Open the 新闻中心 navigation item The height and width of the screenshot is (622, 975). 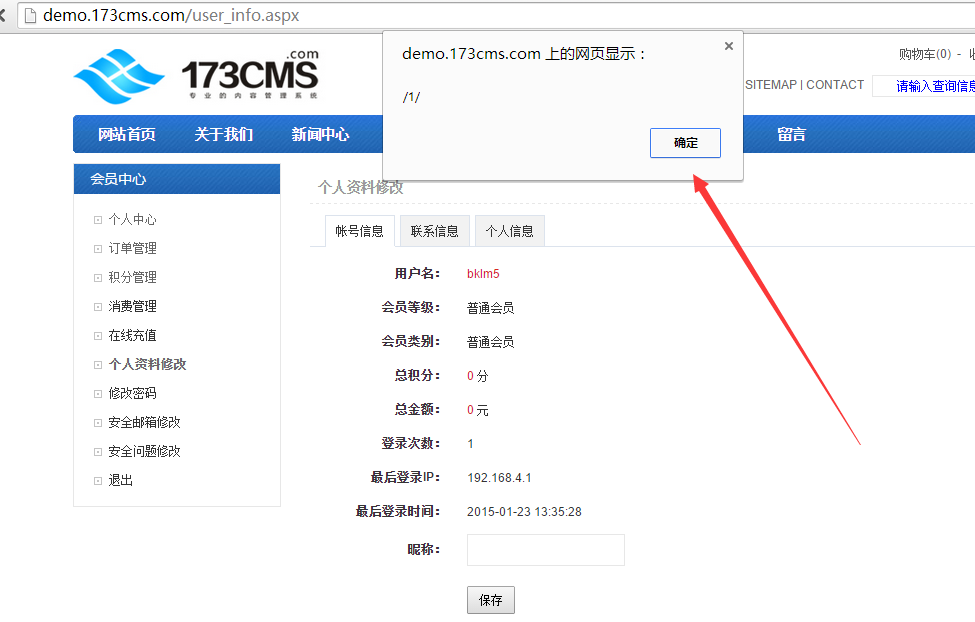click(320, 134)
